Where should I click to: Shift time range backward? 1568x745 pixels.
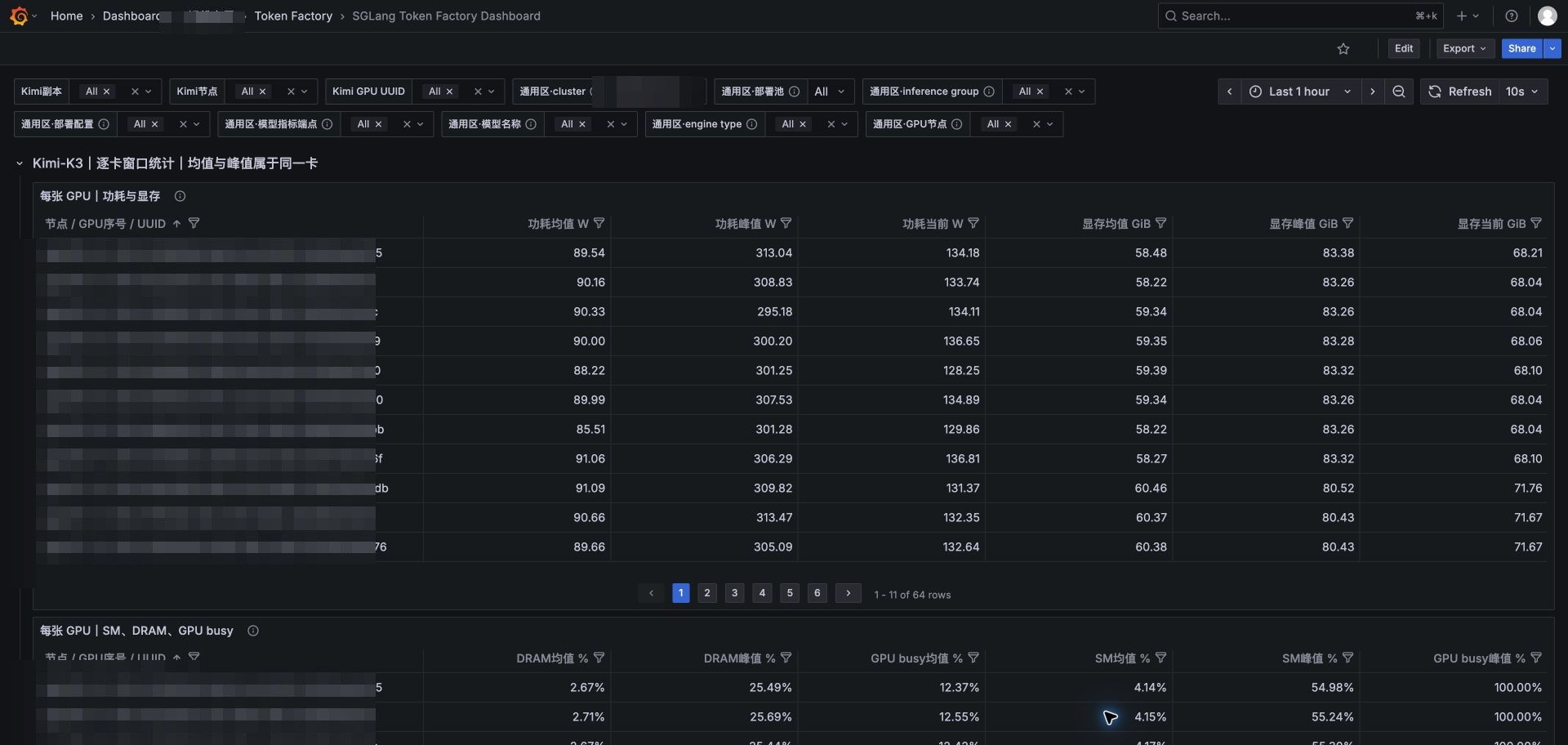pos(1229,91)
